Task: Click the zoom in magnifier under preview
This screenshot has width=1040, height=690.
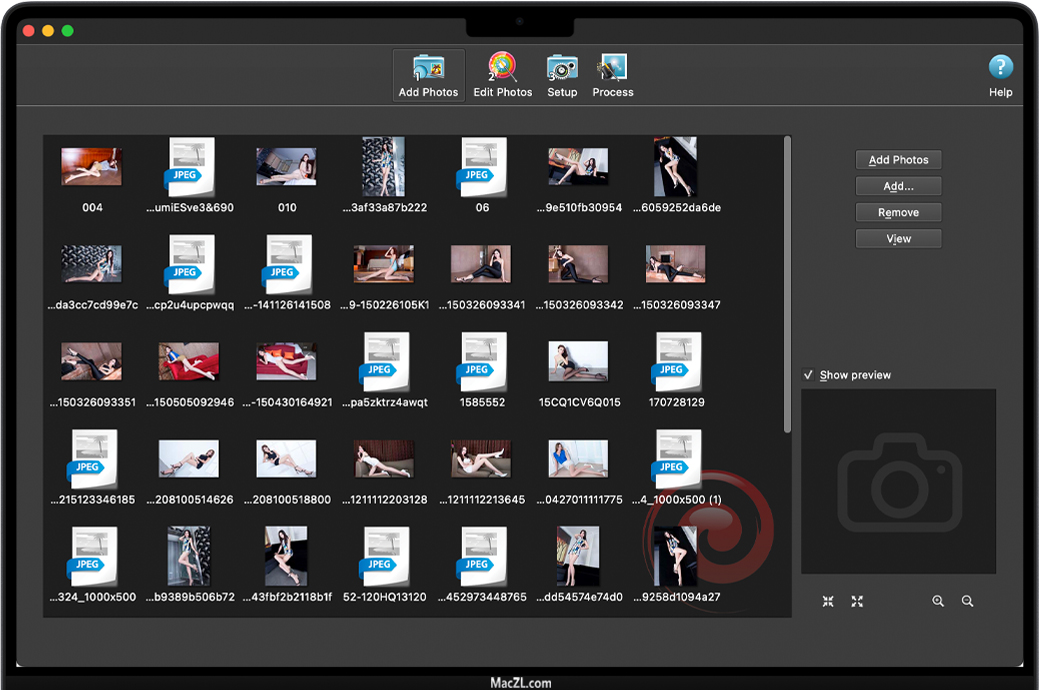Action: 938,601
